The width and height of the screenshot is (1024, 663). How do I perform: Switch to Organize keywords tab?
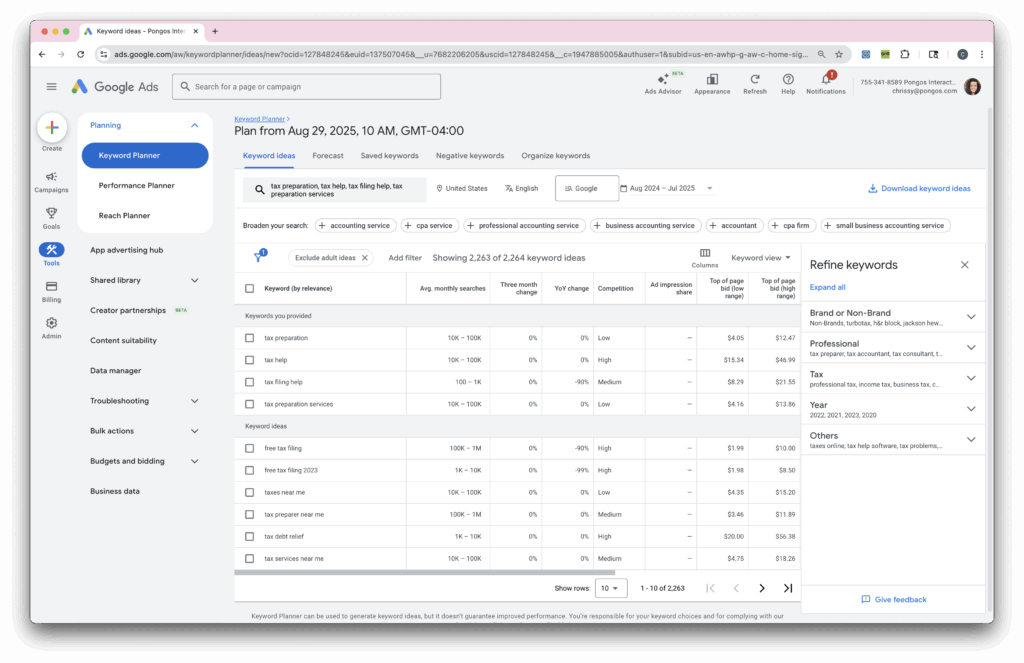coord(555,155)
